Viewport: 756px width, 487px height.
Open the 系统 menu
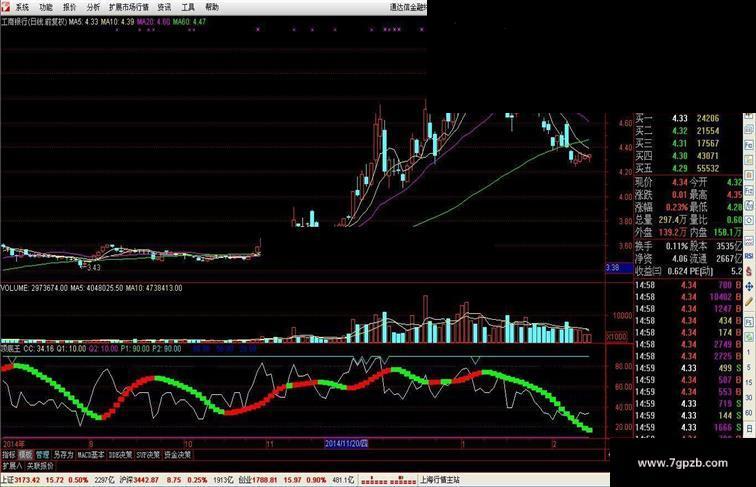[x=22, y=7]
